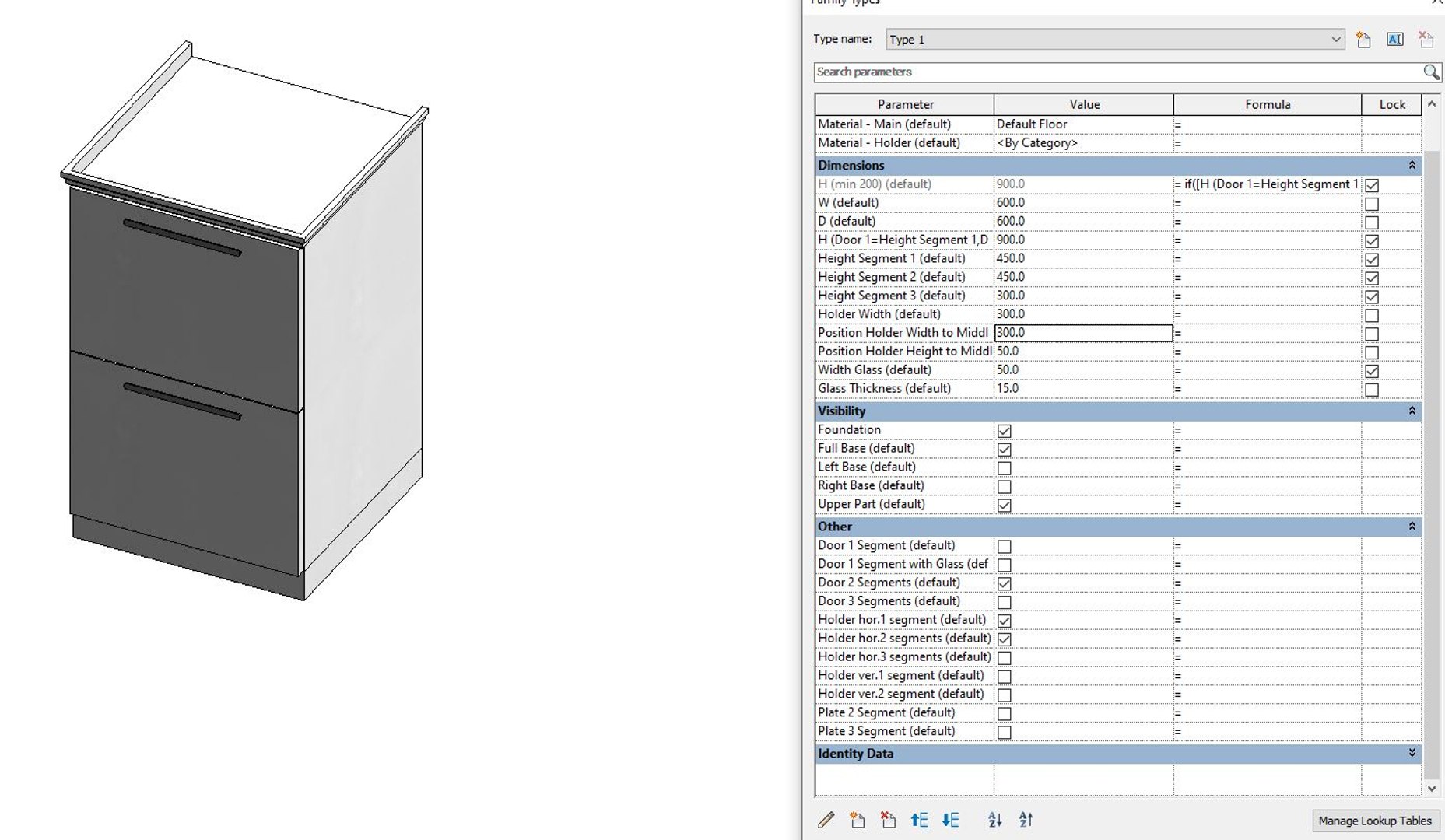Sort parameters in descending order
The height and width of the screenshot is (840, 1445).
1026,820
